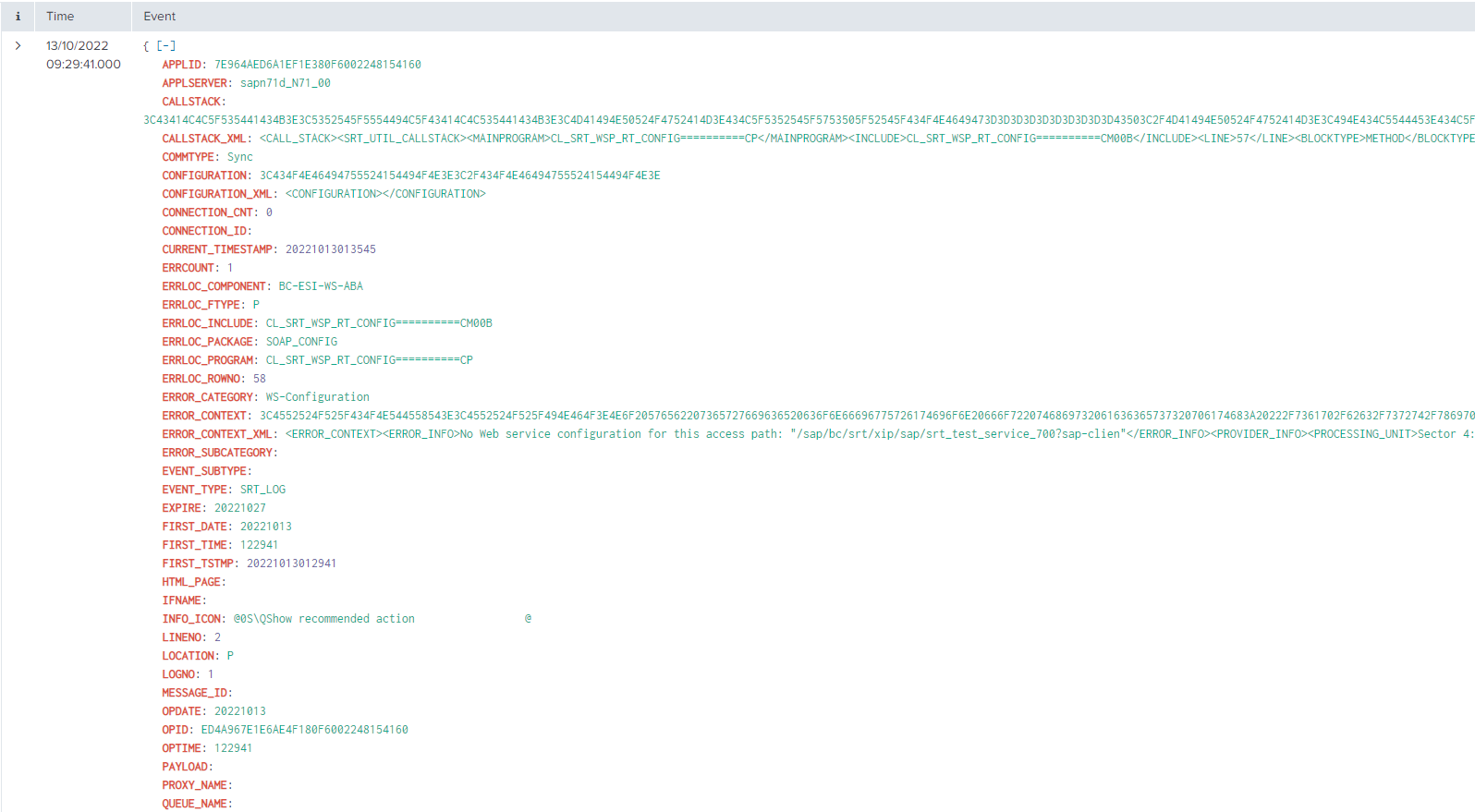
Task: Select the COMMTYPE value Sync
Action: click(239, 157)
